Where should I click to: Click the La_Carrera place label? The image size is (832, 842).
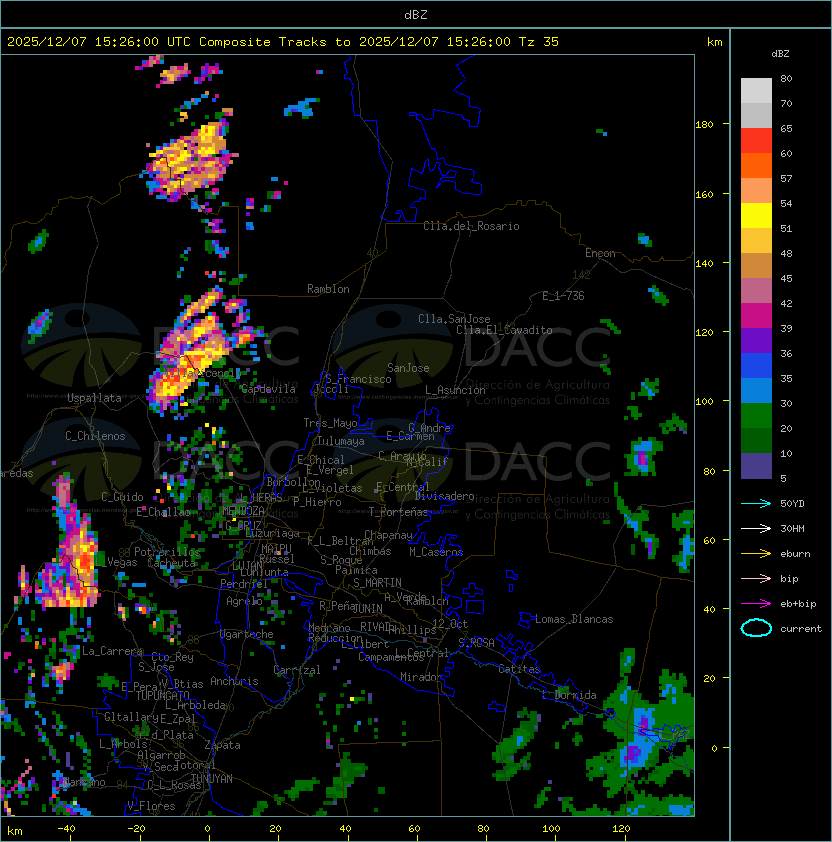click(112, 651)
